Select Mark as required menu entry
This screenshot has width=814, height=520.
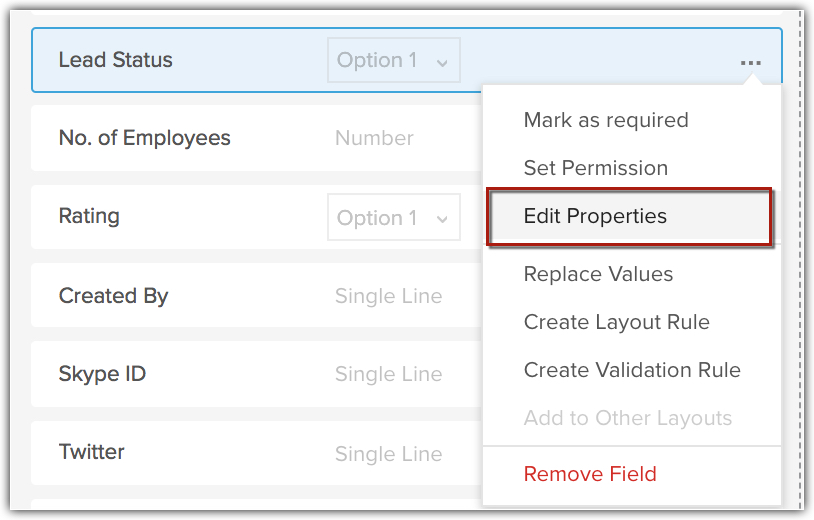(605, 120)
